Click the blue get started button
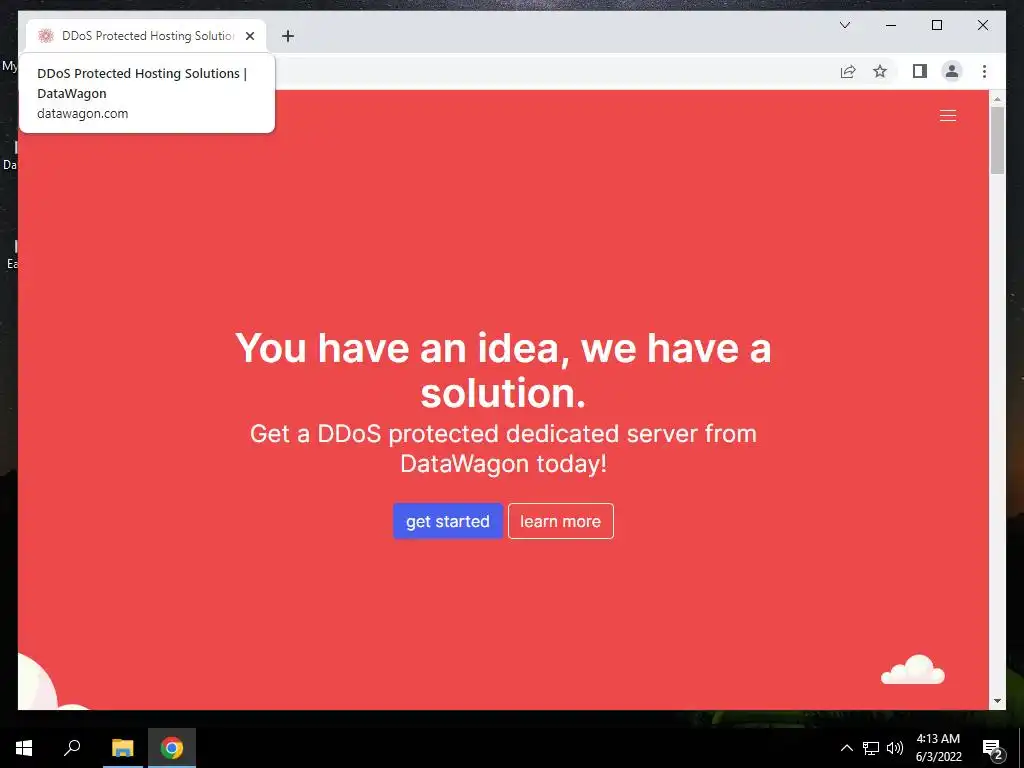 coord(447,521)
